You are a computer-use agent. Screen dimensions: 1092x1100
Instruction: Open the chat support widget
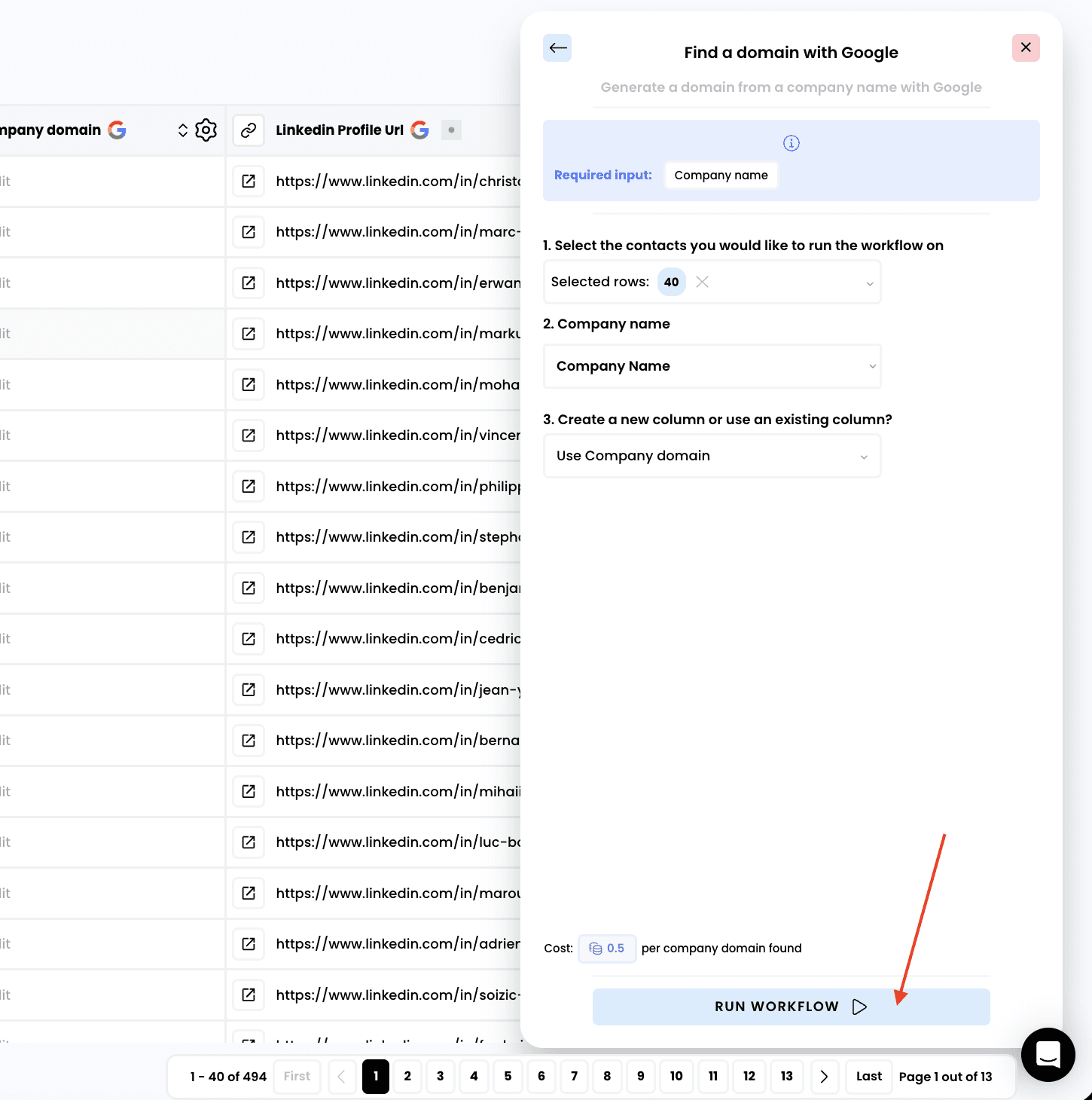[1048, 1055]
